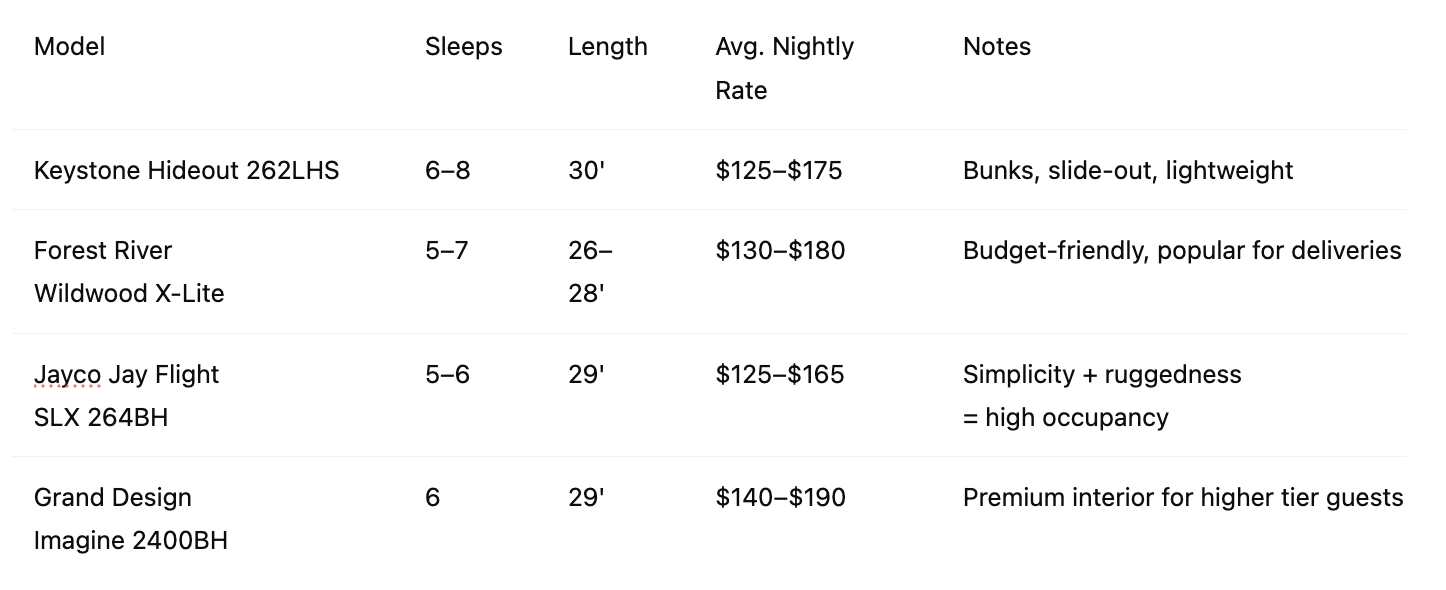Screen dimensions: 1446x590
Task: Select the 26–28' length cell
Action: (x=591, y=272)
